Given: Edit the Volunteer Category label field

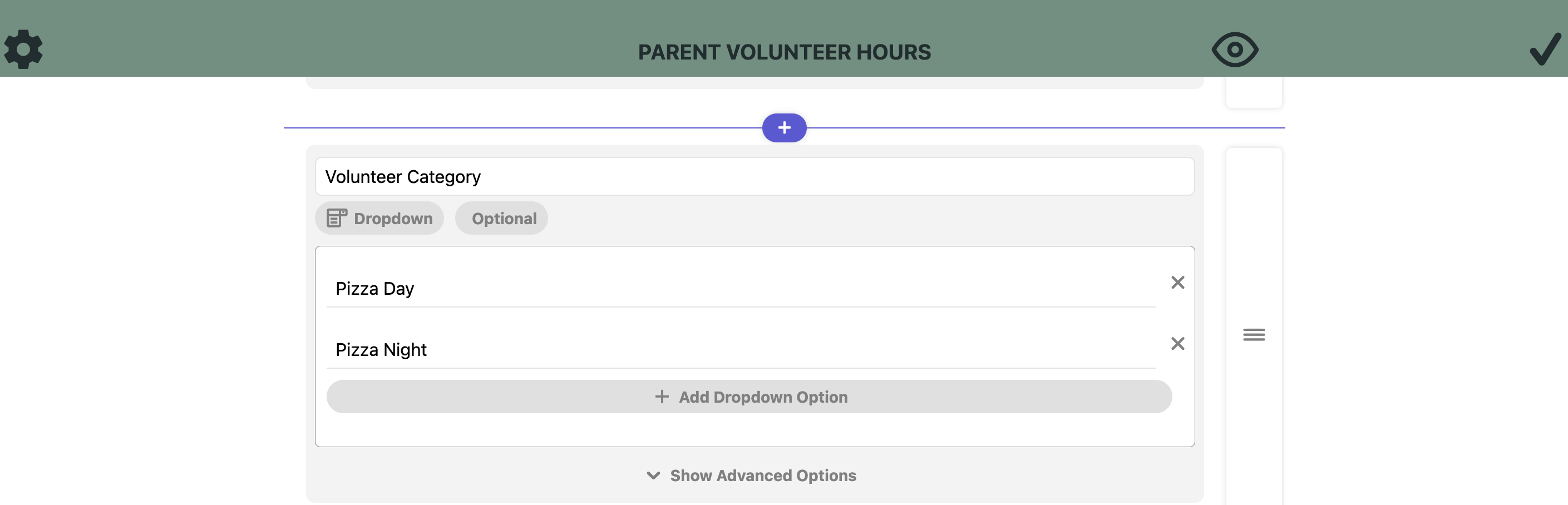Looking at the screenshot, I should click(754, 176).
